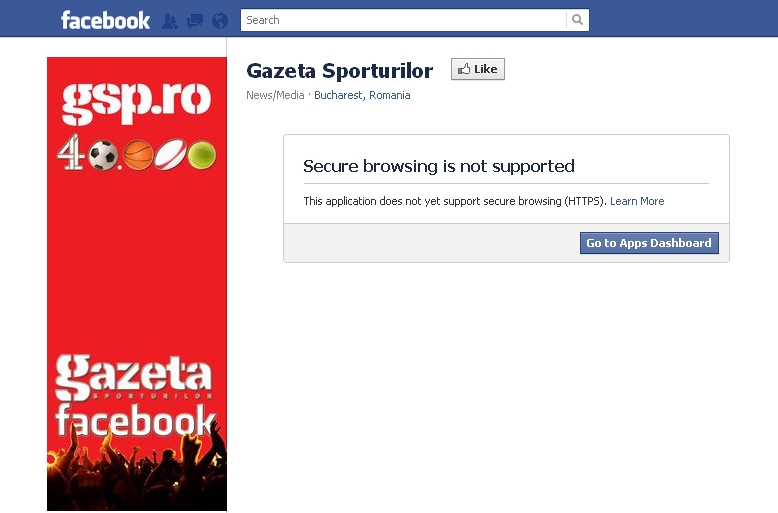Open the notifications globe icon
Viewport: 778px width, 513px height.
(x=220, y=21)
